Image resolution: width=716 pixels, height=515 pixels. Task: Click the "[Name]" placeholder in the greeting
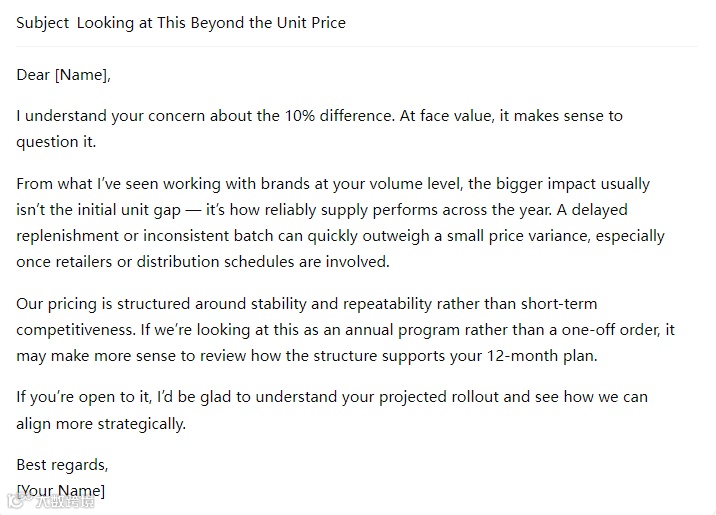(x=83, y=74)
